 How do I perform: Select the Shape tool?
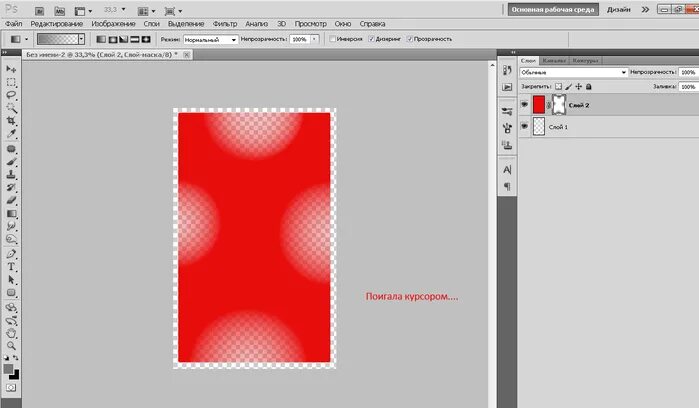[11, 293]
